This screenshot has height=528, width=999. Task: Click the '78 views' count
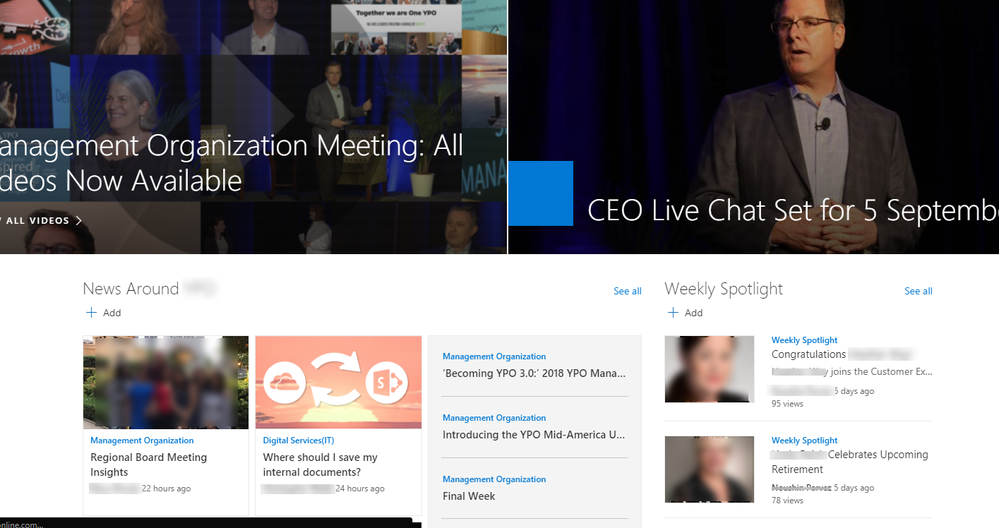point(787,501)
